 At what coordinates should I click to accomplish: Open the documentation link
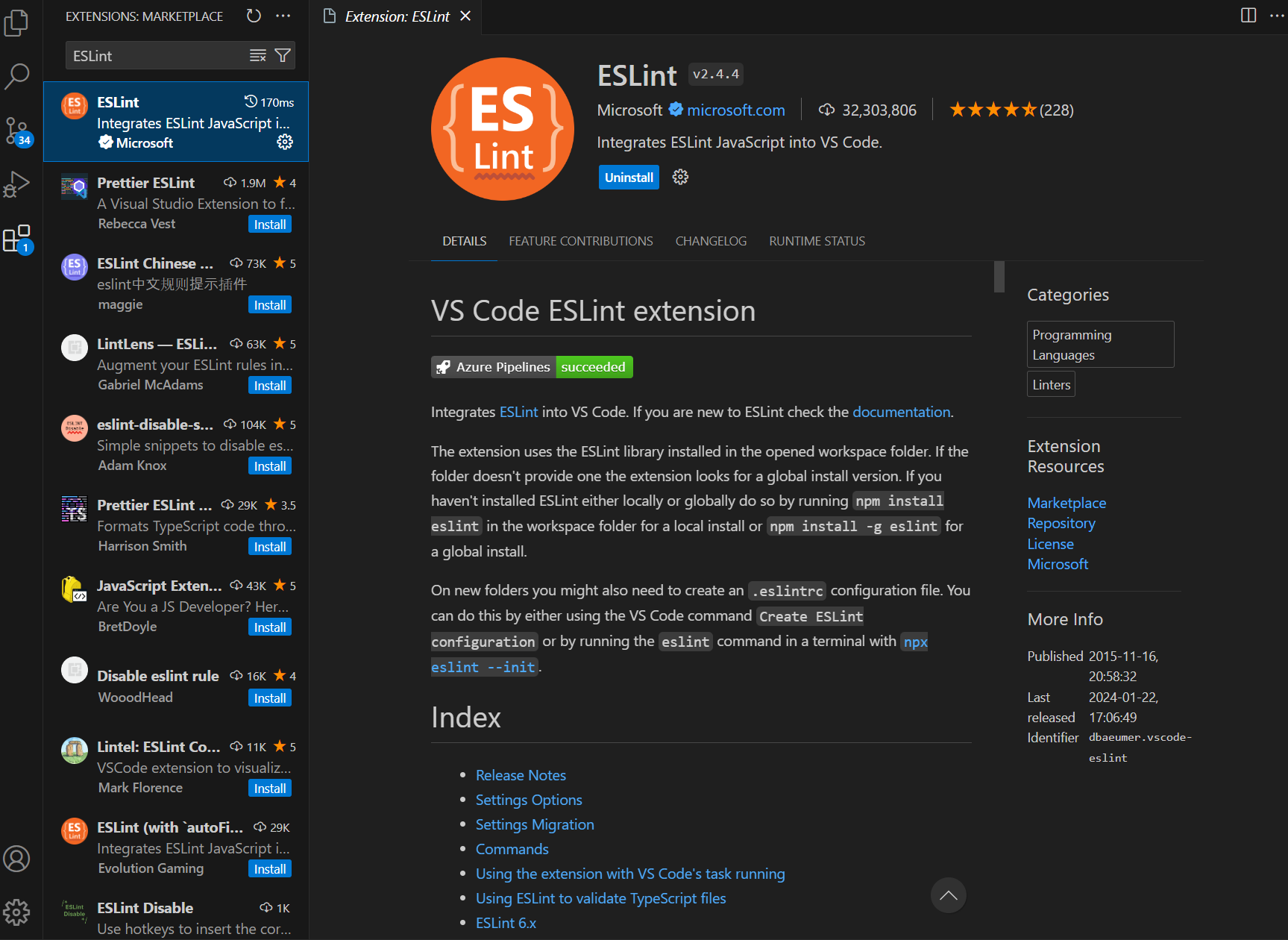[902, 412]
